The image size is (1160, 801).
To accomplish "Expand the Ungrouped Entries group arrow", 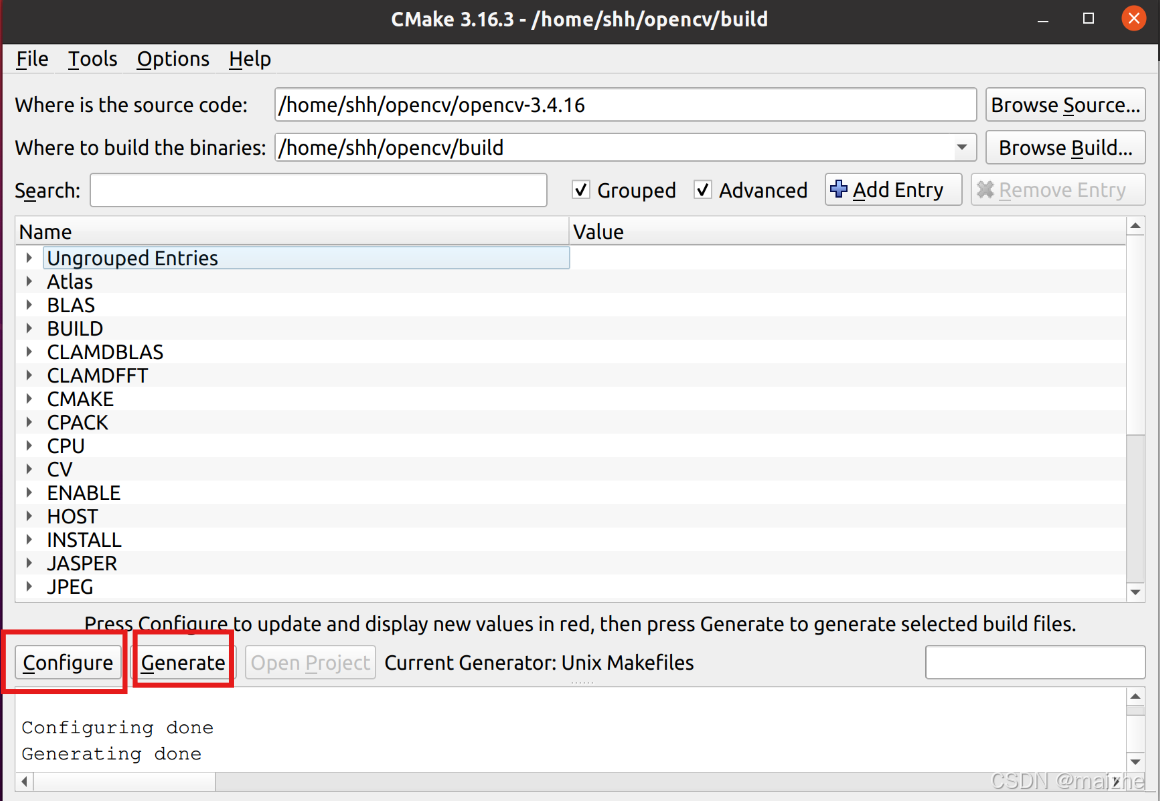I will point(29,257).
